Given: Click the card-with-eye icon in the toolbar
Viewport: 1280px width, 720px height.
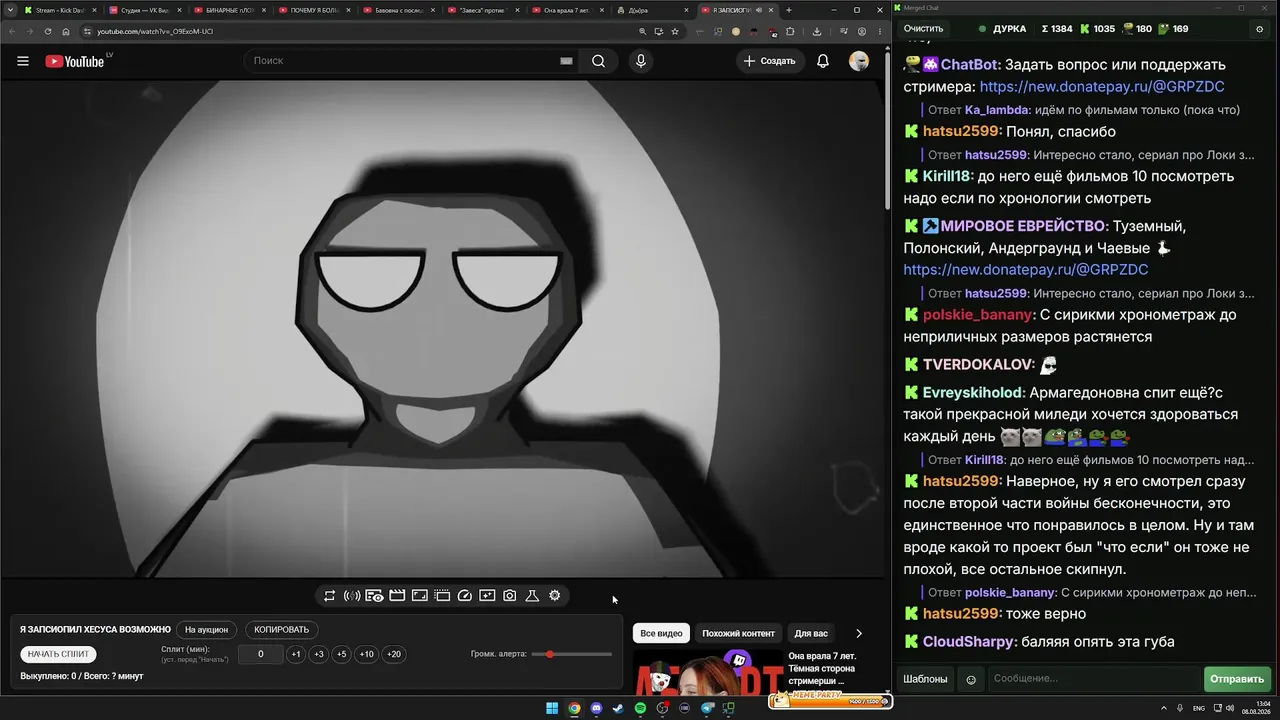Looking at the screenshot, I should [374, 596].
